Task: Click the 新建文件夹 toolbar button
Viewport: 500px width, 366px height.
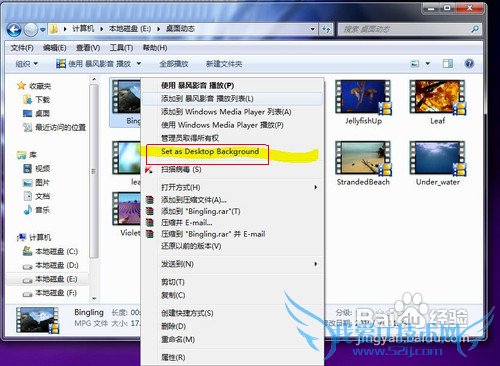Action: (x=224, y=64)
